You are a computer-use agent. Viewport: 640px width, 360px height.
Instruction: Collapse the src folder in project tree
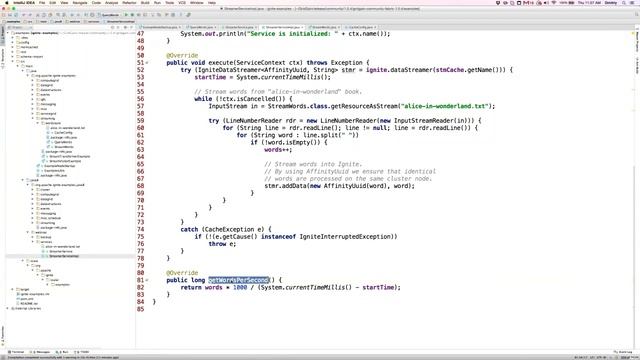pyautogui.click(x=13, y=61)
